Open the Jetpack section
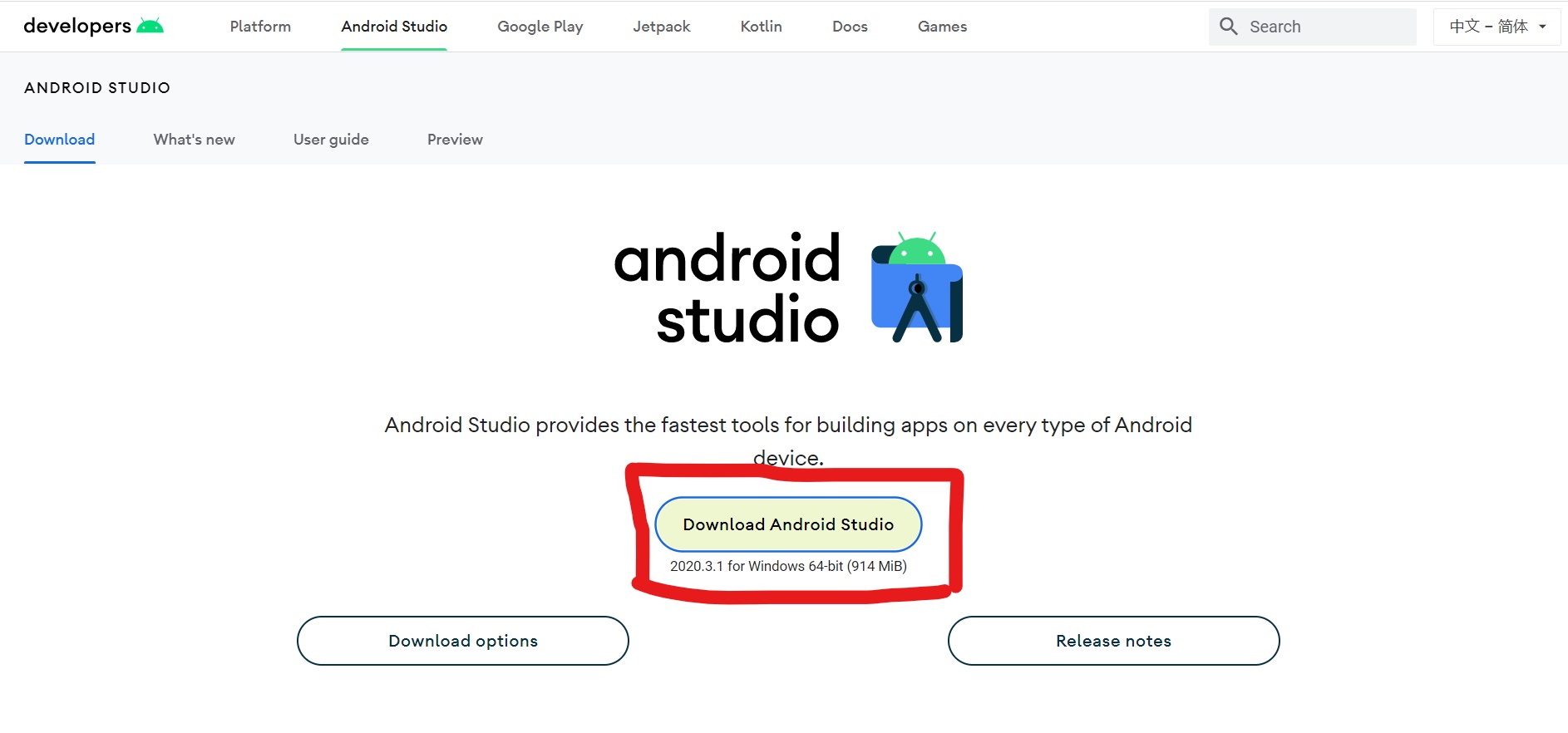The image size is (1568, 733). click(x=662, y=27)
